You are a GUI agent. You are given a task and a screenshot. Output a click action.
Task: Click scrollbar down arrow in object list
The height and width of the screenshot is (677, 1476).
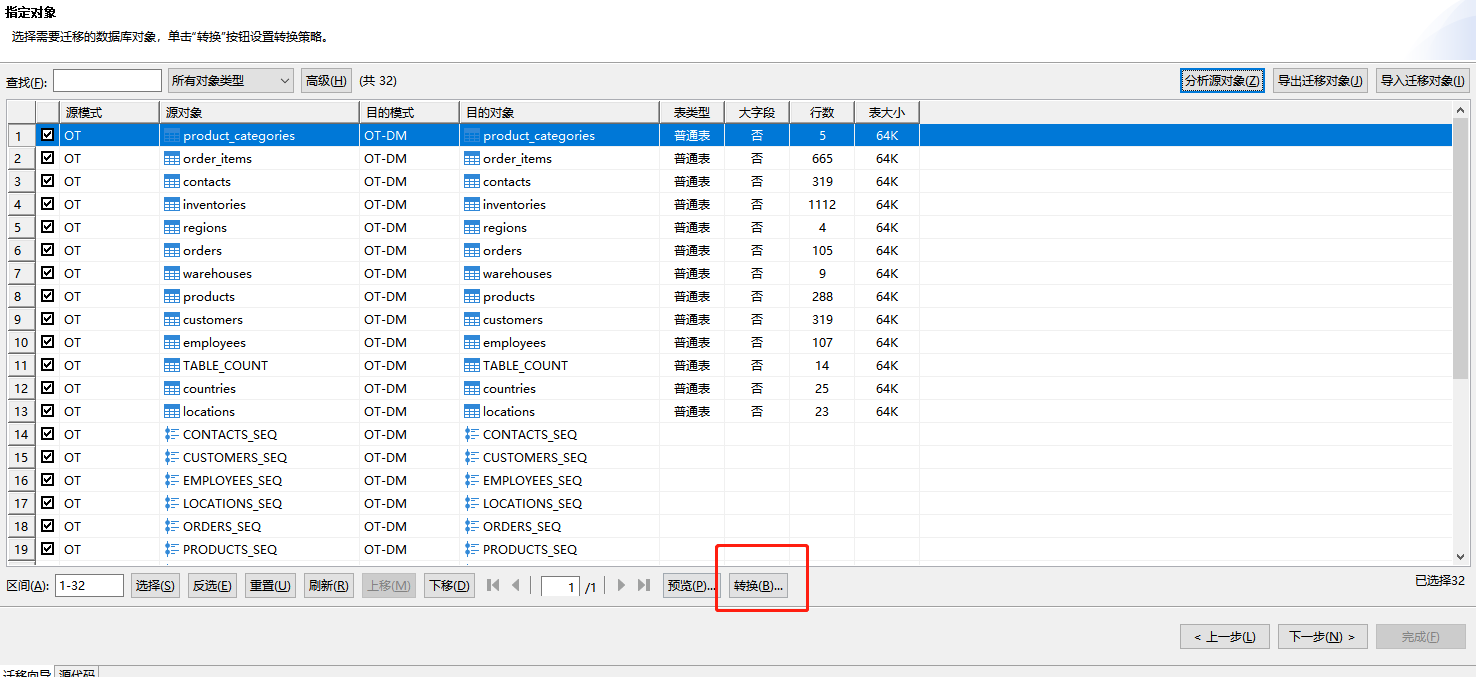[1460, 556]
